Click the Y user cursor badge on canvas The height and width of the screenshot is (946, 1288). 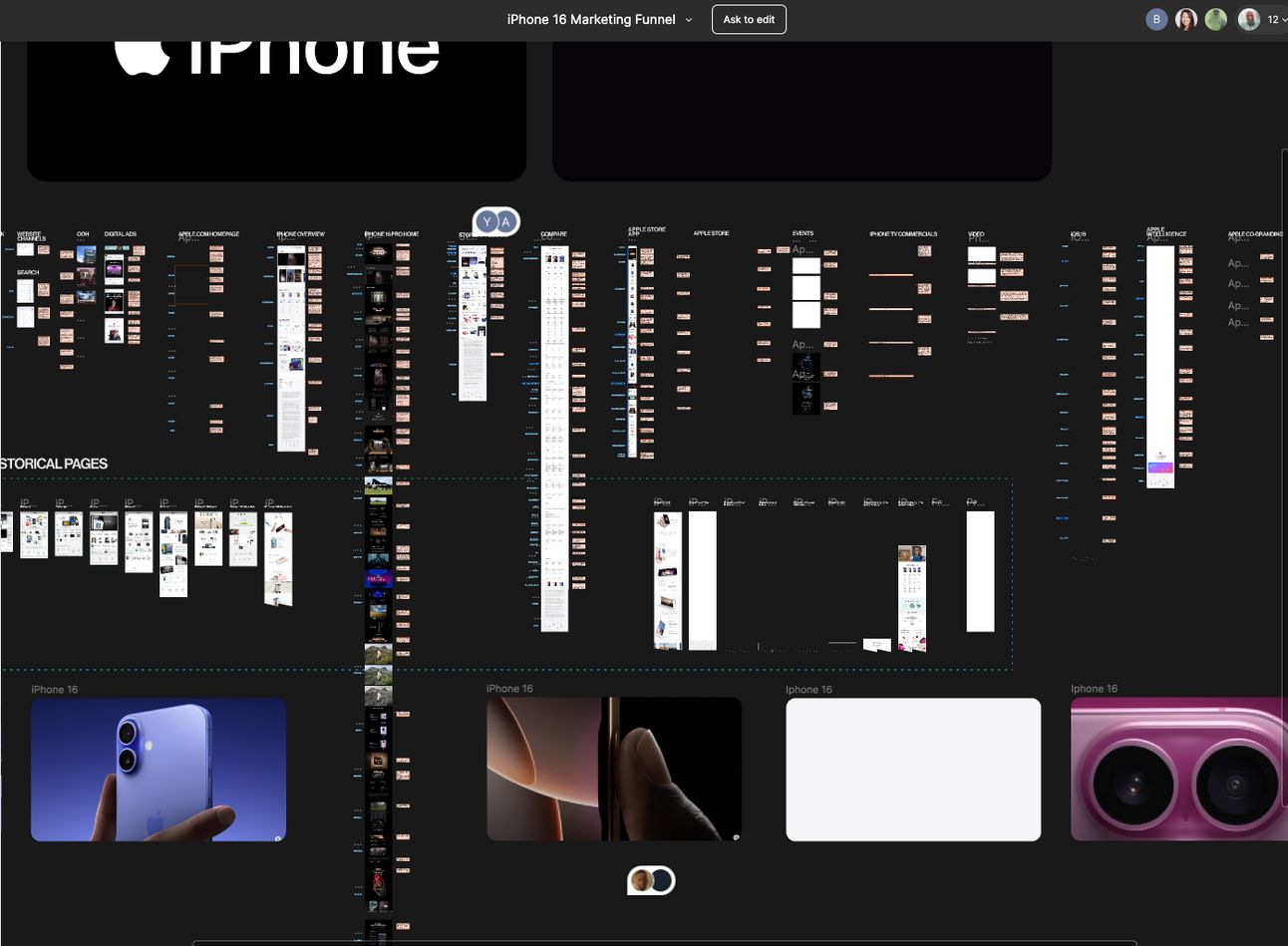point(486,221)
